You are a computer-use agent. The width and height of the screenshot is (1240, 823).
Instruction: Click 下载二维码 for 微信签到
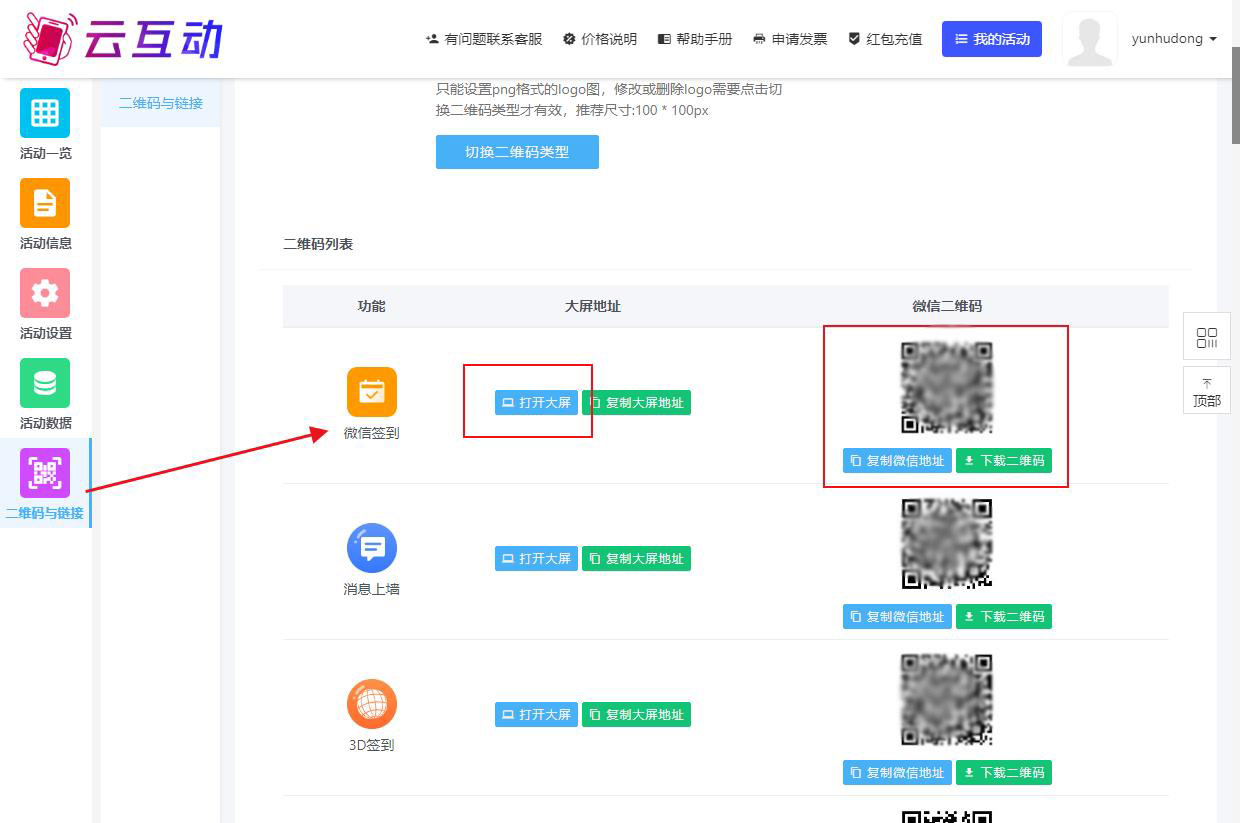(x=1004, y=461)
